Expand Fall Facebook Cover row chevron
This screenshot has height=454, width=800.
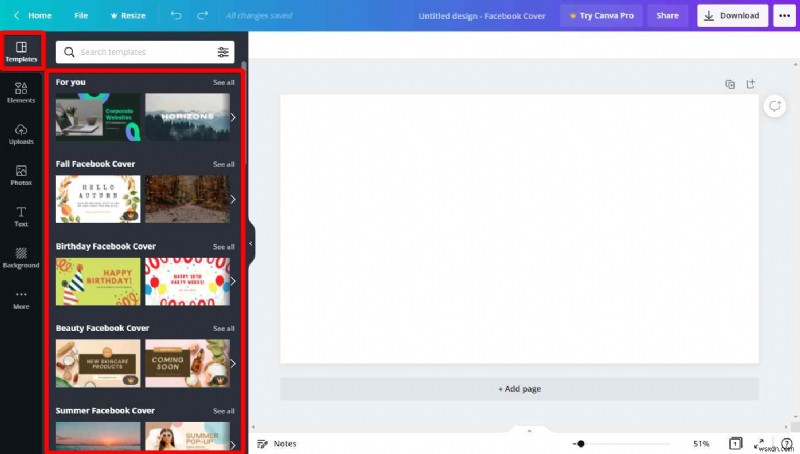(233, 199)
